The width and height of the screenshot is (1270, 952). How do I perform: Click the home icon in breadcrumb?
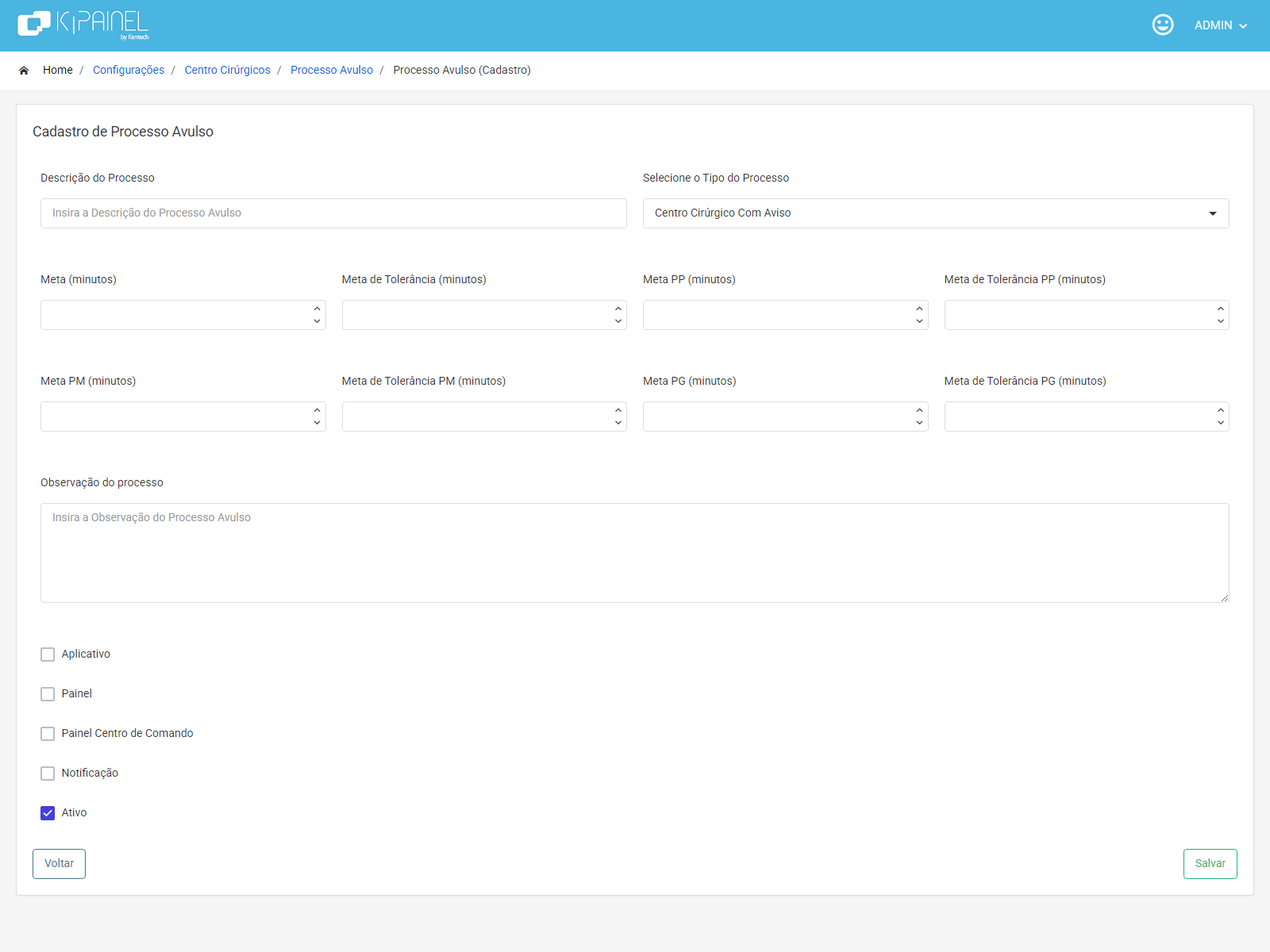(x=24, y=71)
